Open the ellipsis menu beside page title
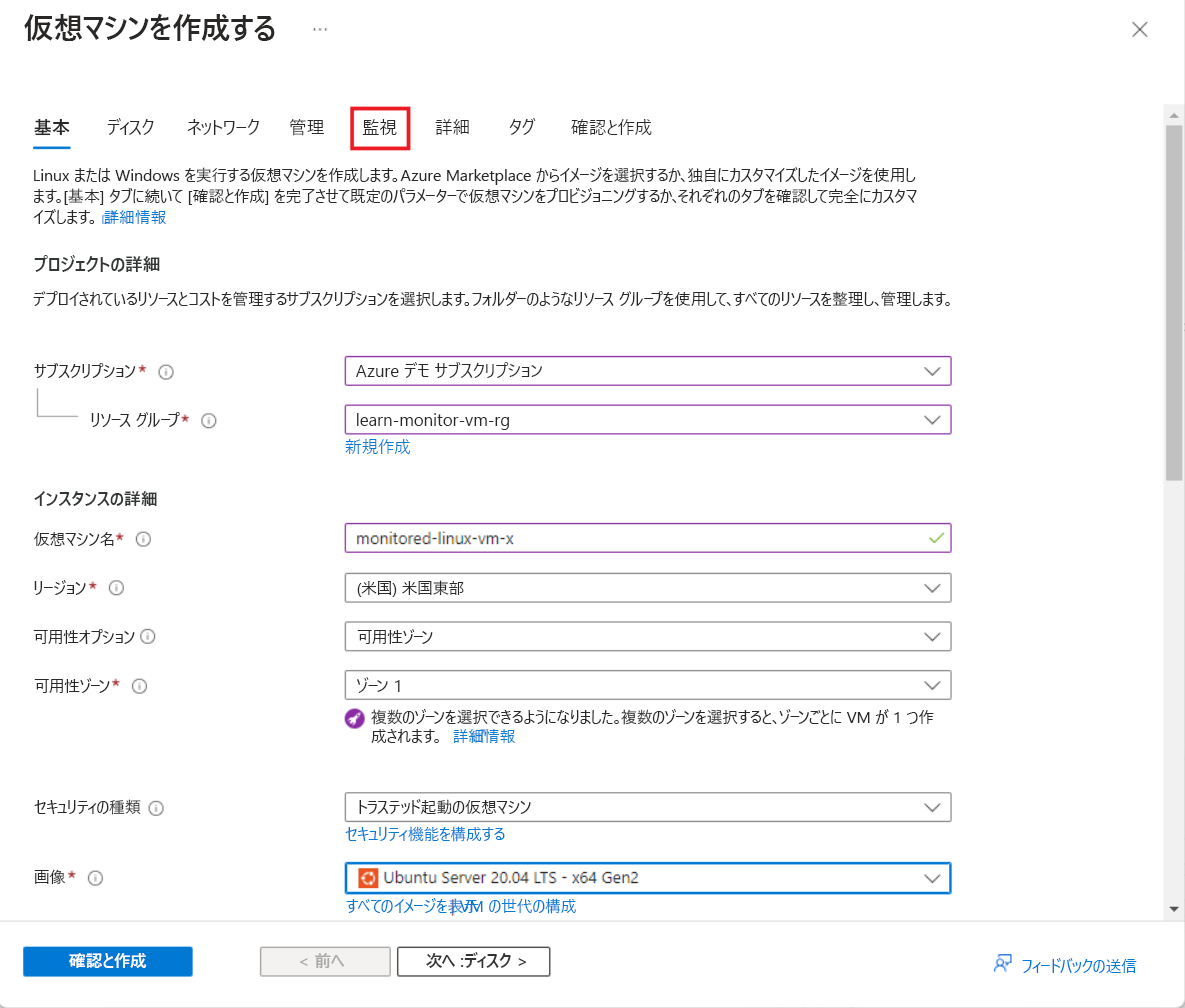The image size is (1185, 1008). click(320, 29)
